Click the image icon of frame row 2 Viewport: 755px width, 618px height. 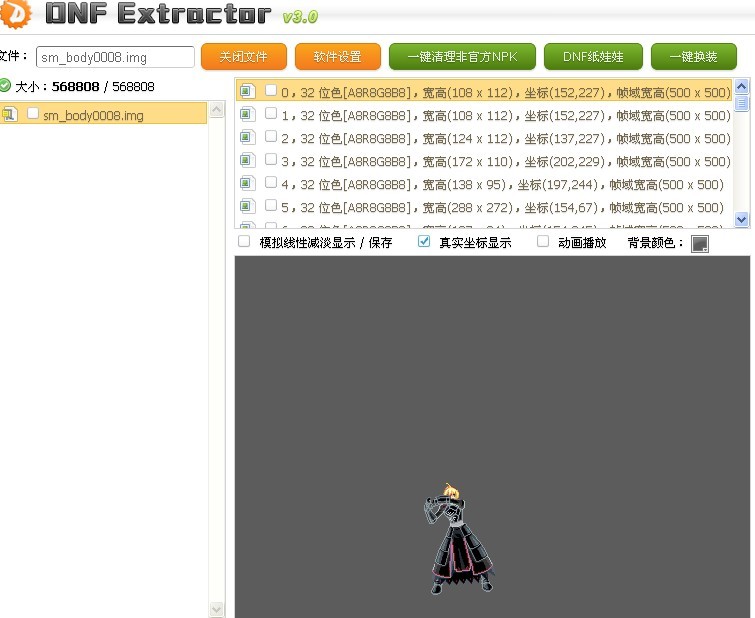[247, 138]
